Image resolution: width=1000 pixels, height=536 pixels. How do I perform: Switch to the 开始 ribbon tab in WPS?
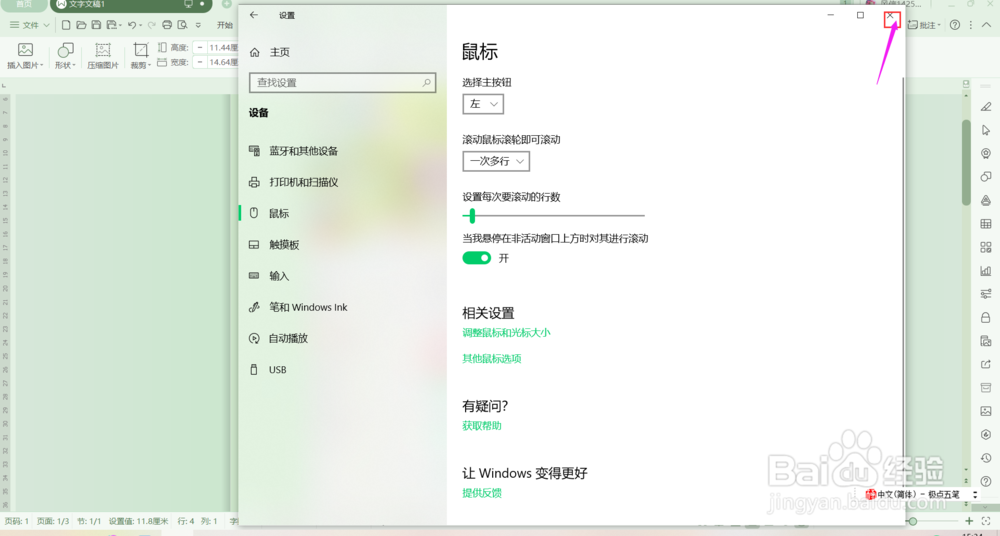[x=224, y=25]
